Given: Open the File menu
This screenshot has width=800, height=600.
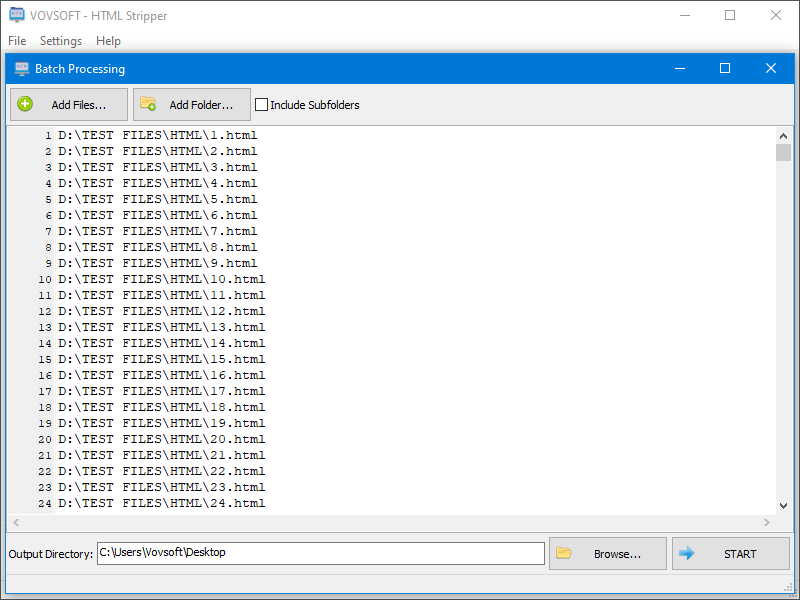Looking at the screenshot, I should [16, 41].
